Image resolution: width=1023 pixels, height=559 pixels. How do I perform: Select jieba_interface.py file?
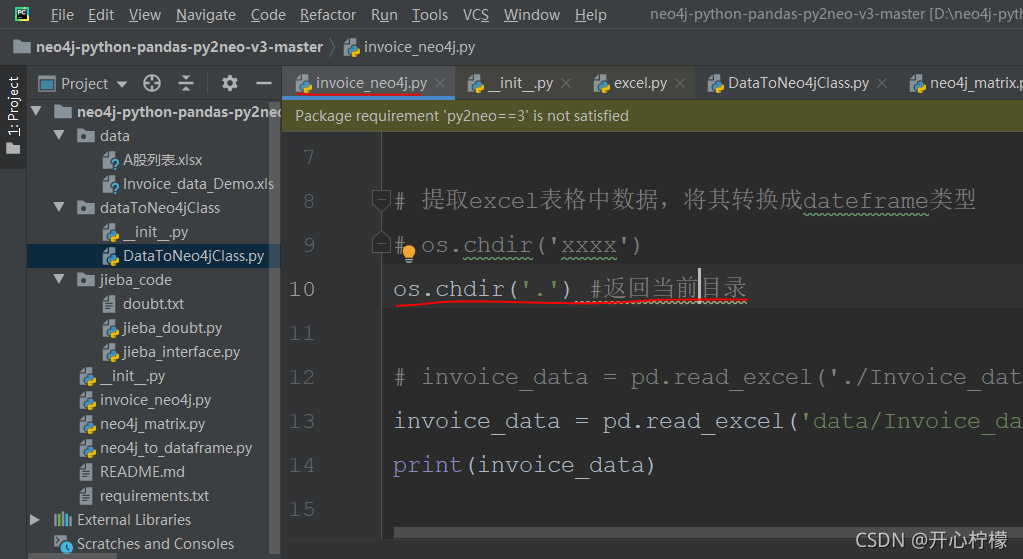[171, 352]
